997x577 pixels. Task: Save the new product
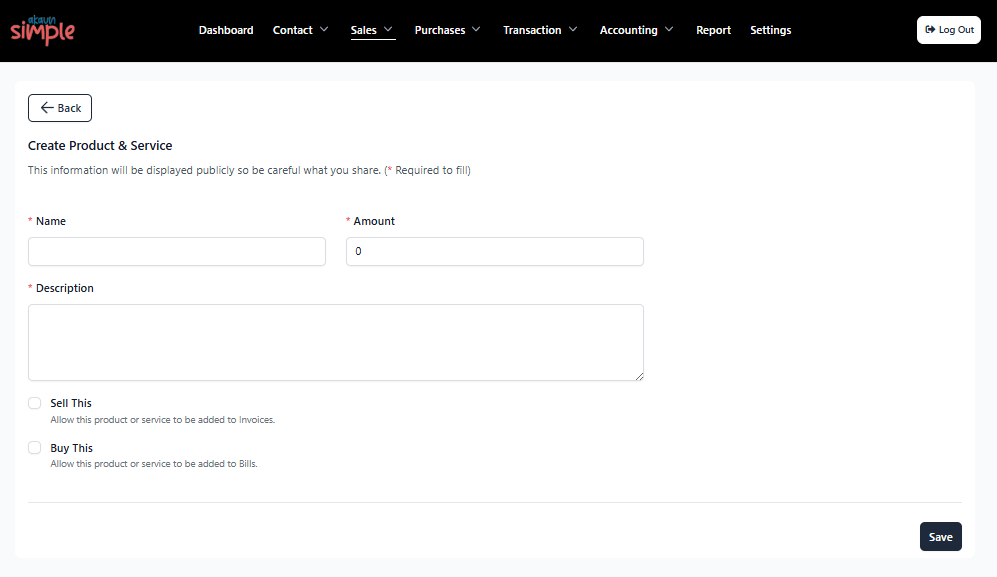(940, 537)
